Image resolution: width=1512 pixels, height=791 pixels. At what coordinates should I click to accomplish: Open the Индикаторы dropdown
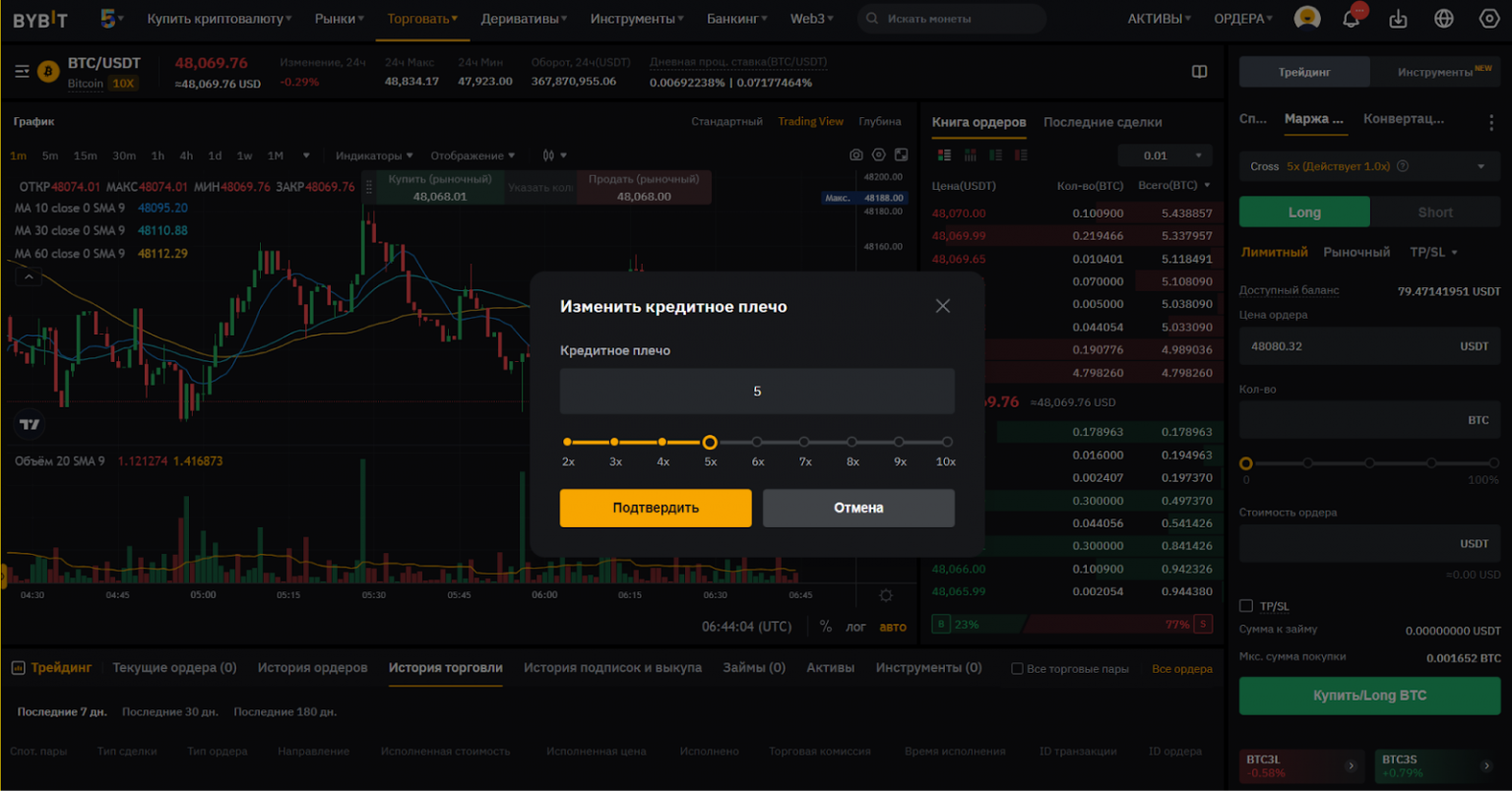coord(374,155)
